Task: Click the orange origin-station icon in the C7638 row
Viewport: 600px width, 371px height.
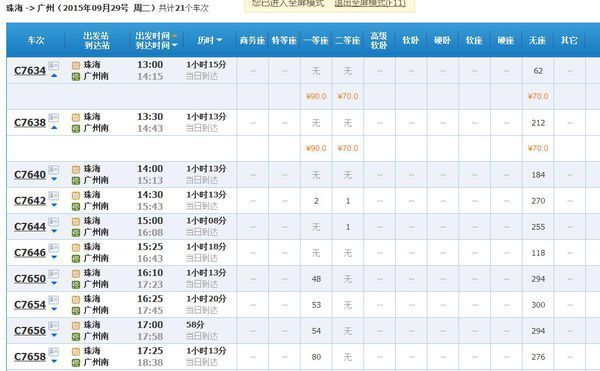Action: 76,117
